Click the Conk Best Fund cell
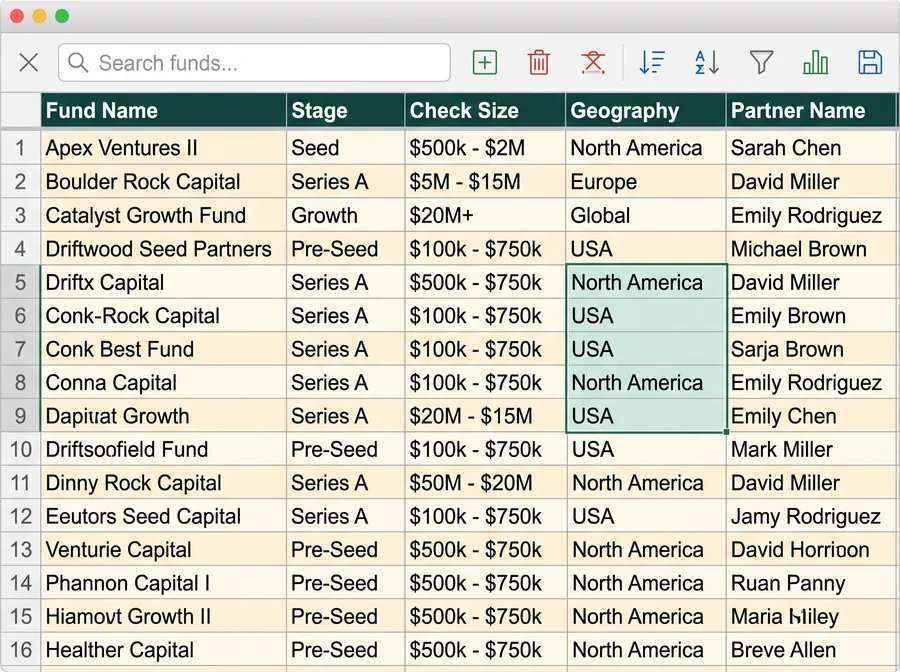 [164, 349]
